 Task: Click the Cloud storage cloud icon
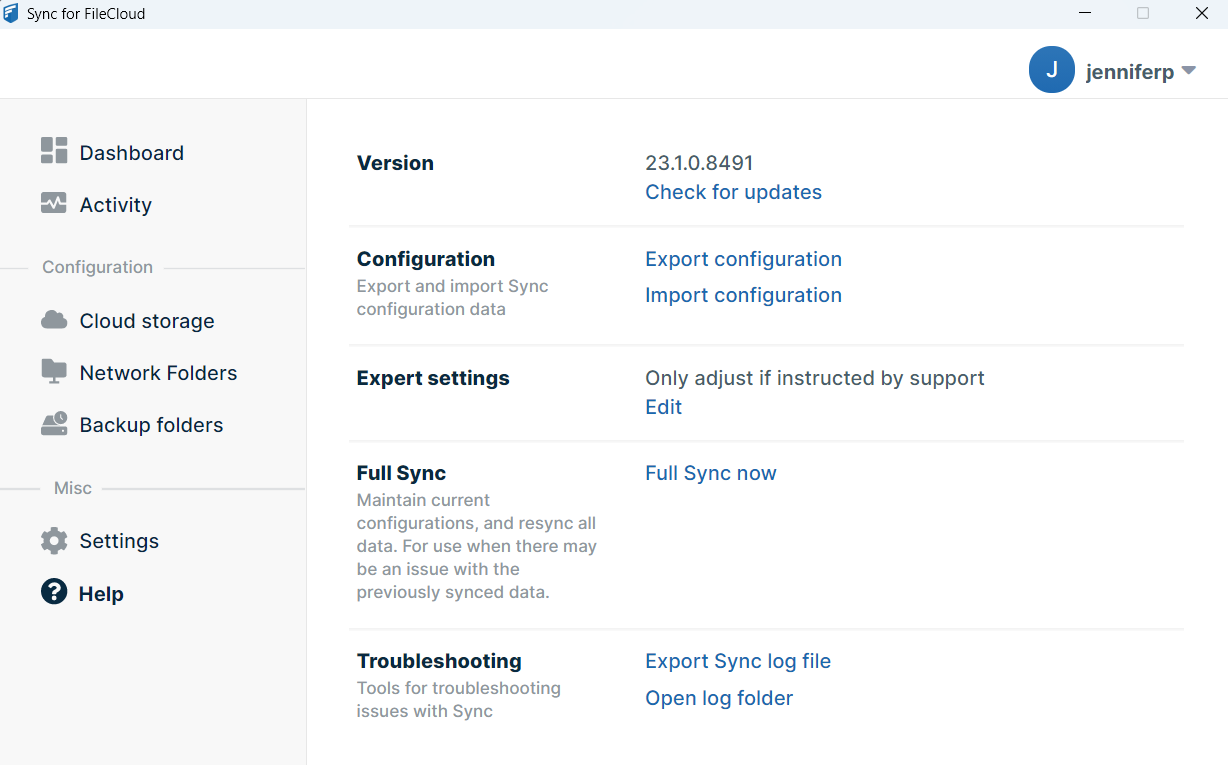pyautogui.click(x=54, y=320)
